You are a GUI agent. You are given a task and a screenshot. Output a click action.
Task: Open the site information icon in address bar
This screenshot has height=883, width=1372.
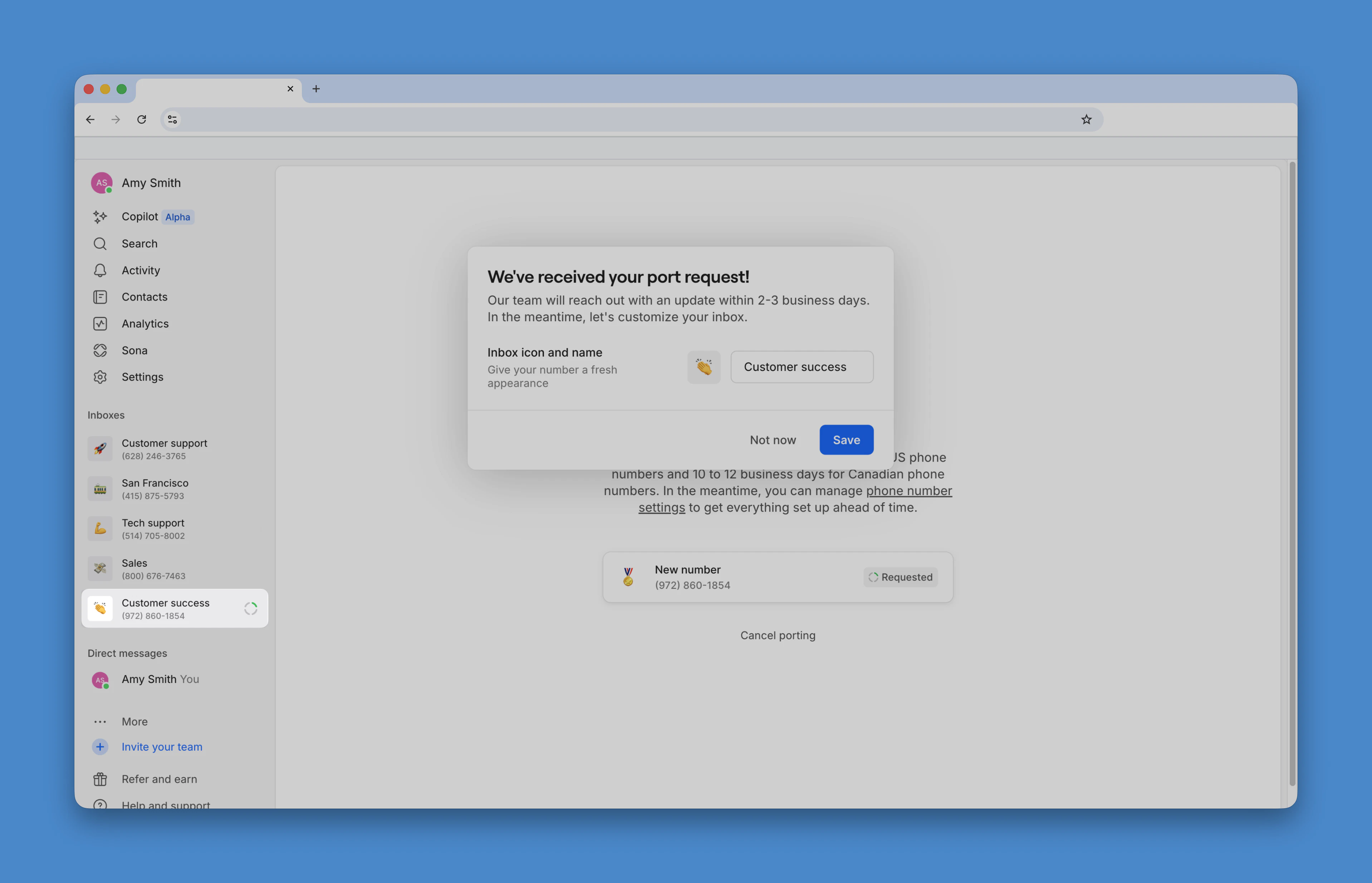pyautogui.click(x=172, y=119)
